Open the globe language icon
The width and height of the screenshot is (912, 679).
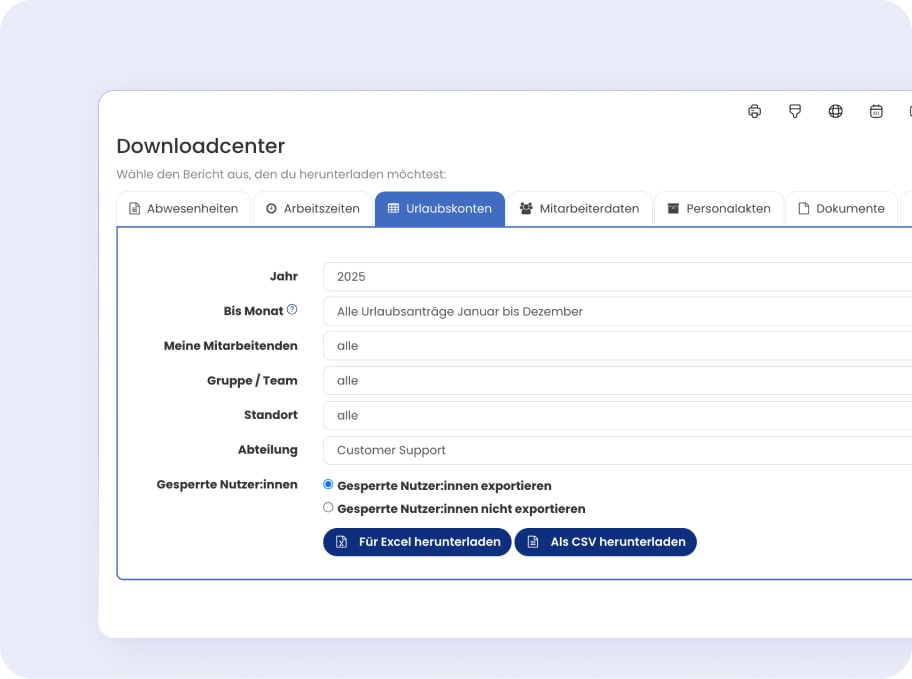[x=835, y=111]
